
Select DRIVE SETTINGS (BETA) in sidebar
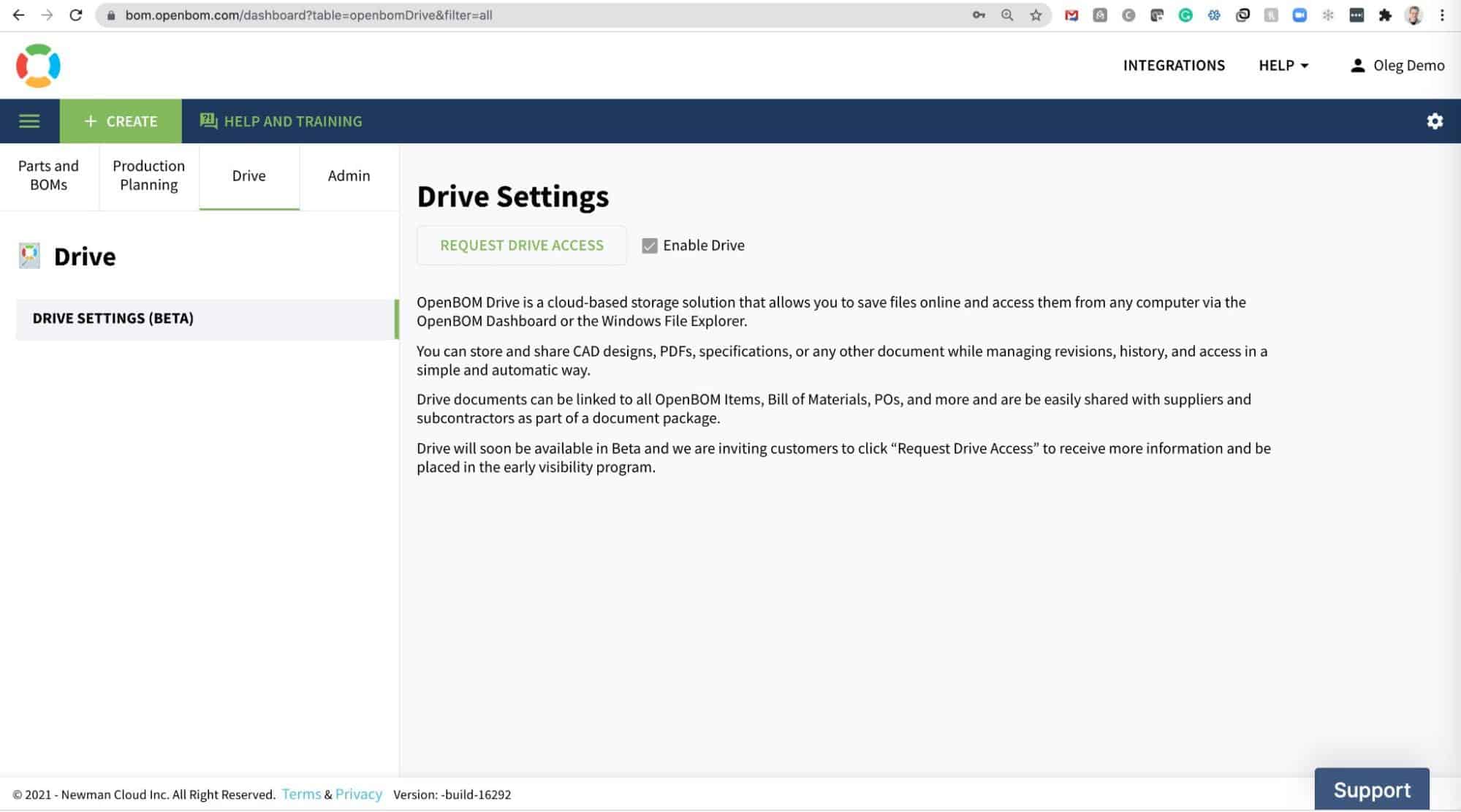pos(207,319)
